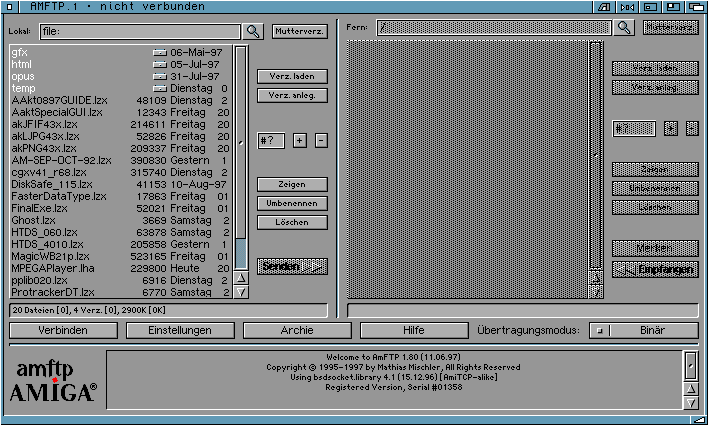Click the local Verz. anleg. button

[292, 95]
